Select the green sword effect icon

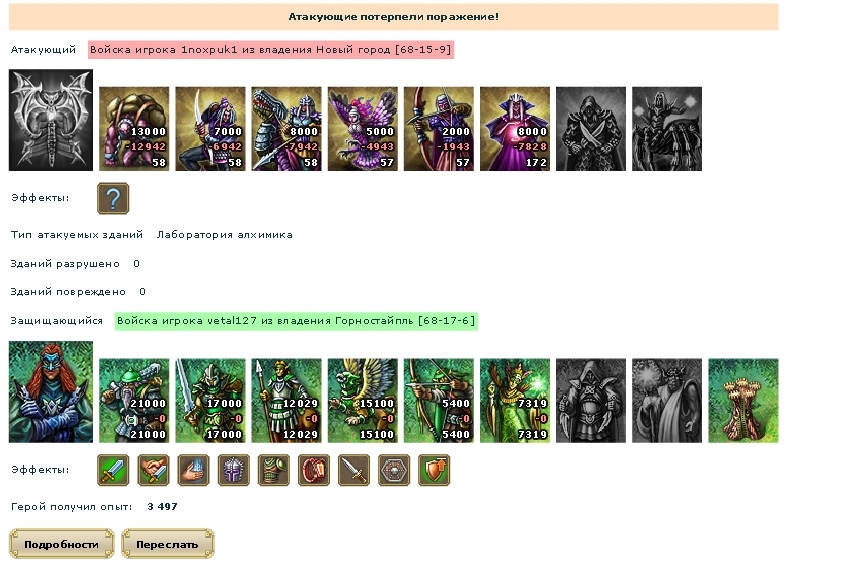point(113,470)
